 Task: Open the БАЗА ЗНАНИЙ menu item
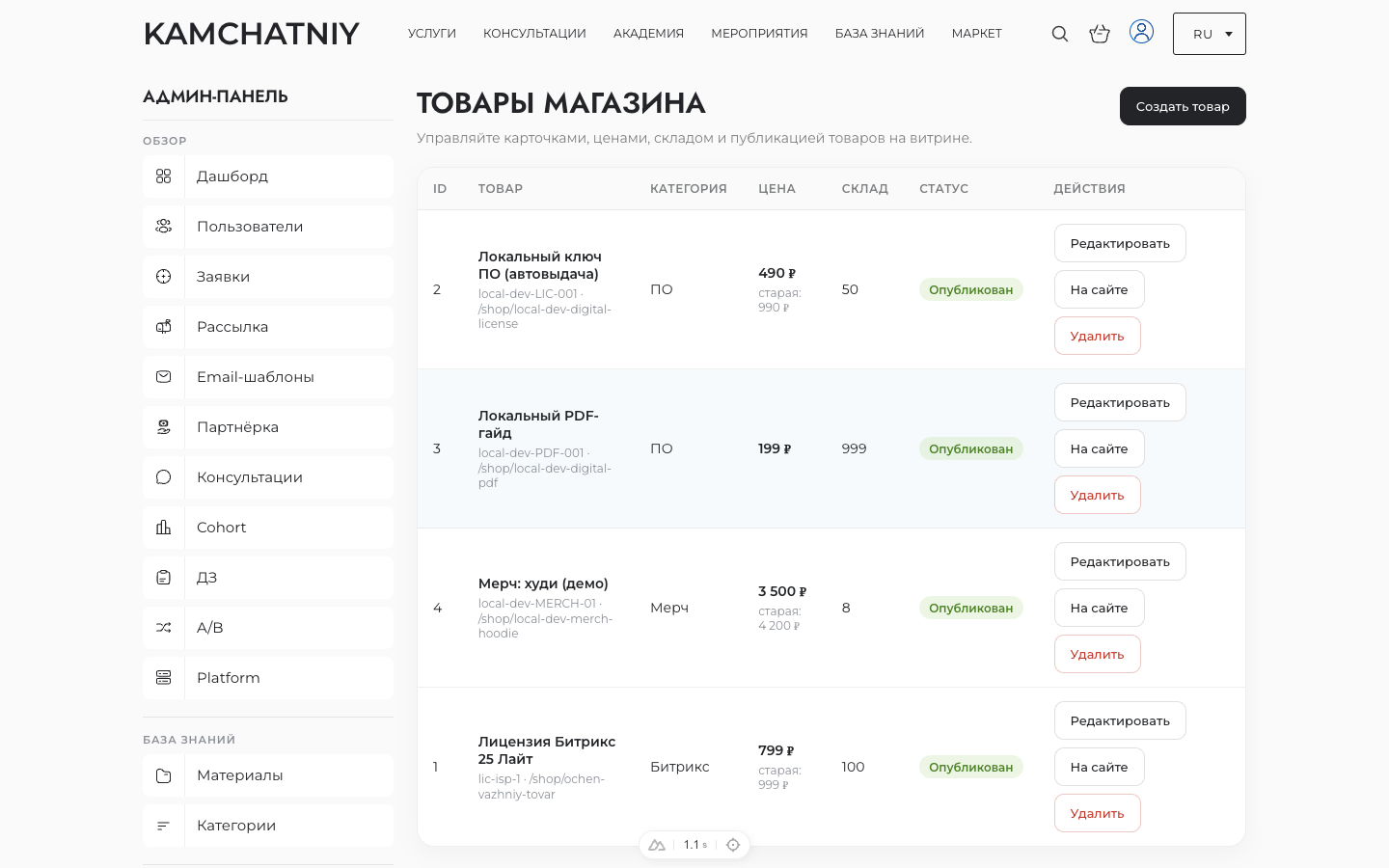coord(880,34)
